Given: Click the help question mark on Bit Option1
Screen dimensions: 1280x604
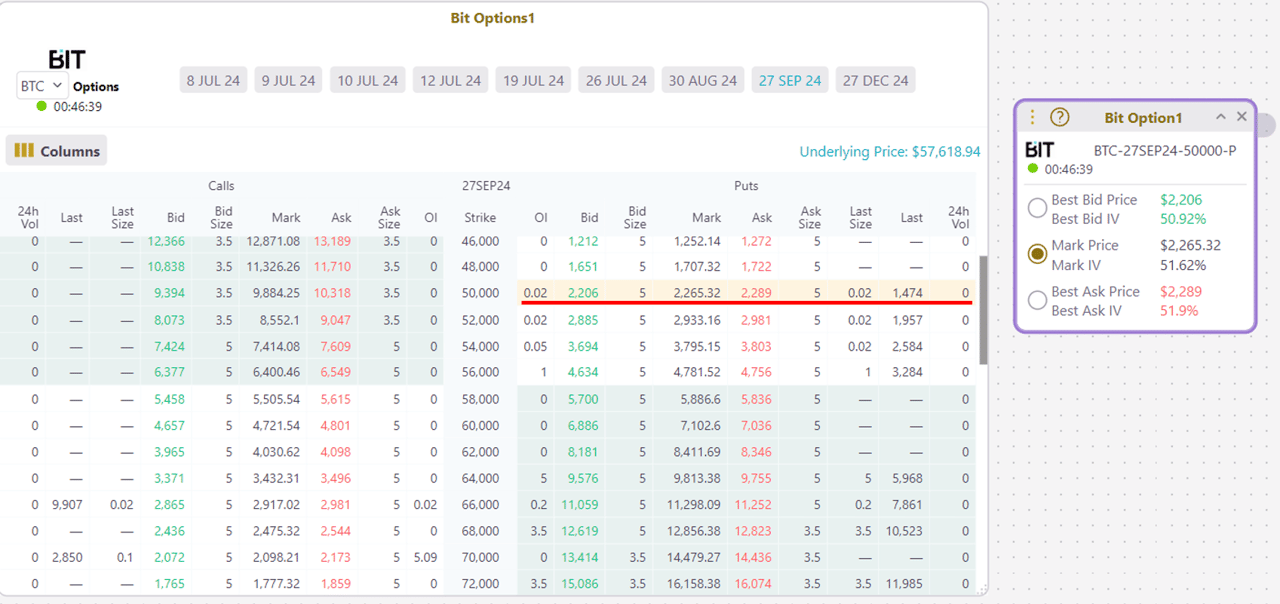Looking at the screenshot, I should [x=1060, y=117].
